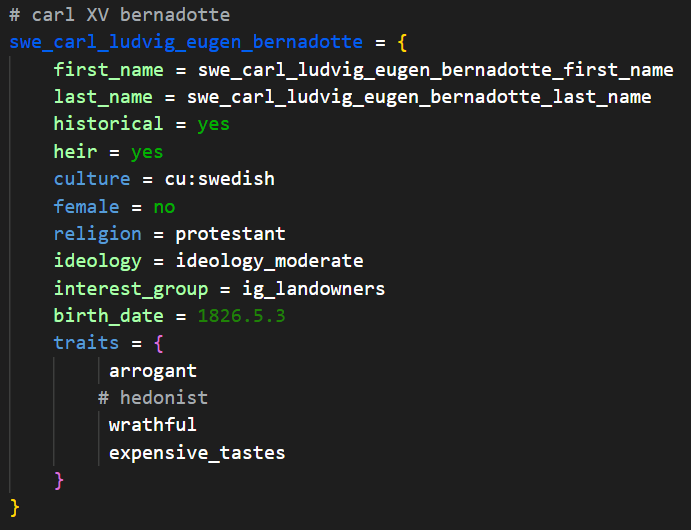This screenshot has width=691, height=530.
Task: Click the ideology_moderate value
Action: click(268, 261)
